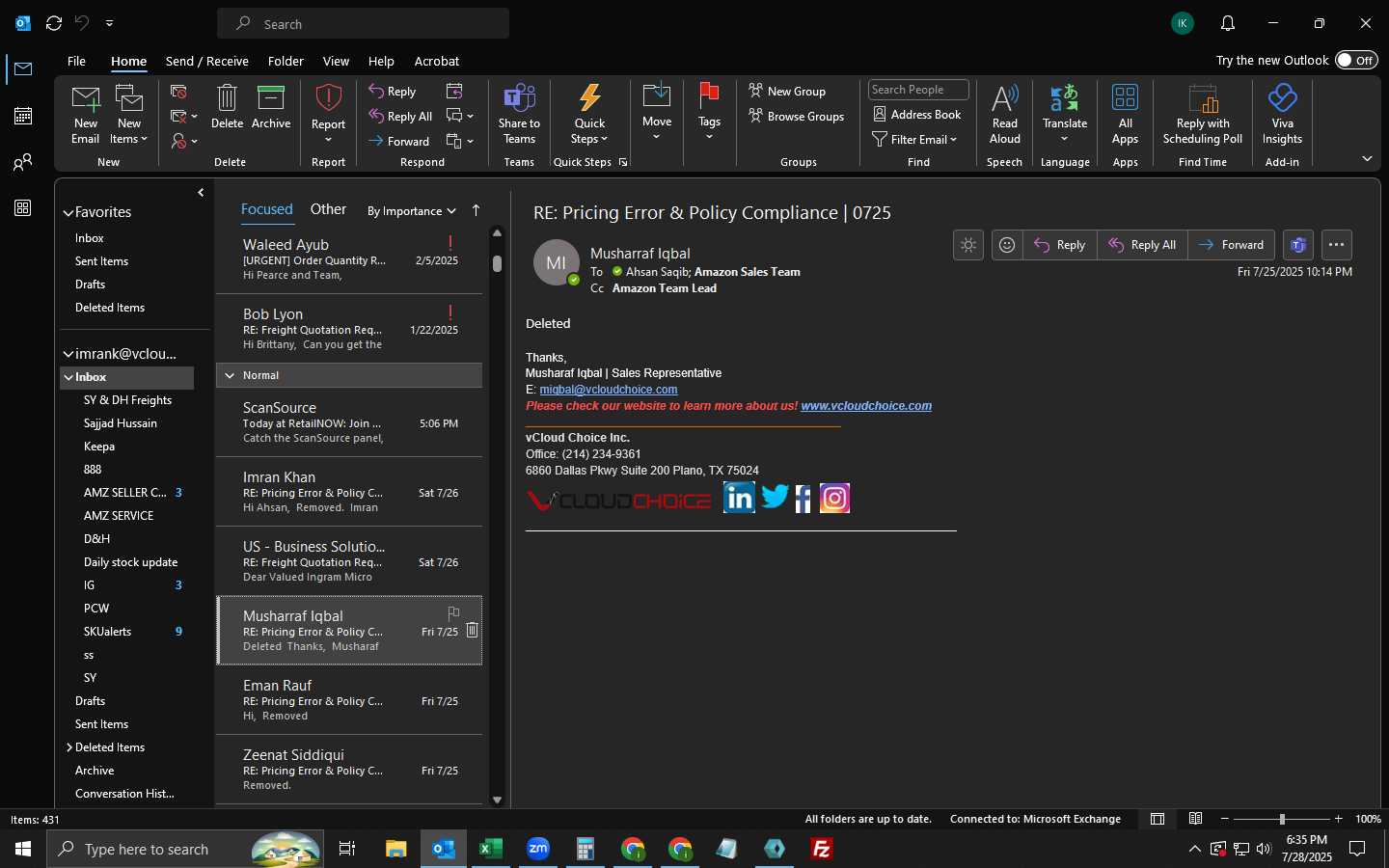Viewport: 1389px width, 868px height.
Task: Click message list scrollbar down arrow
Action: [x=497, y=800]
